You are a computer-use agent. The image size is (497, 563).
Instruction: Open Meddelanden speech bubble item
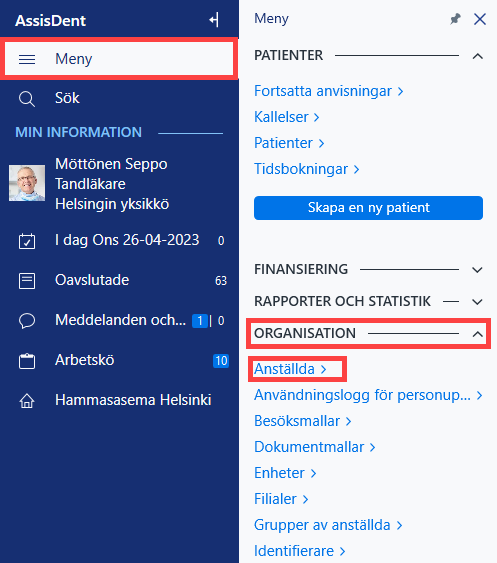click(x=119, y=320)
